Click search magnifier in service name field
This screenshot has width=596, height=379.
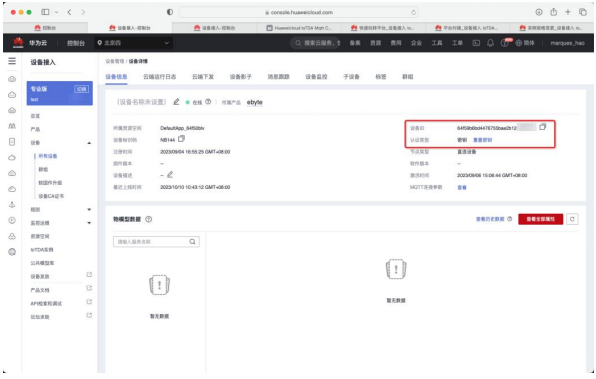point(192,242)
